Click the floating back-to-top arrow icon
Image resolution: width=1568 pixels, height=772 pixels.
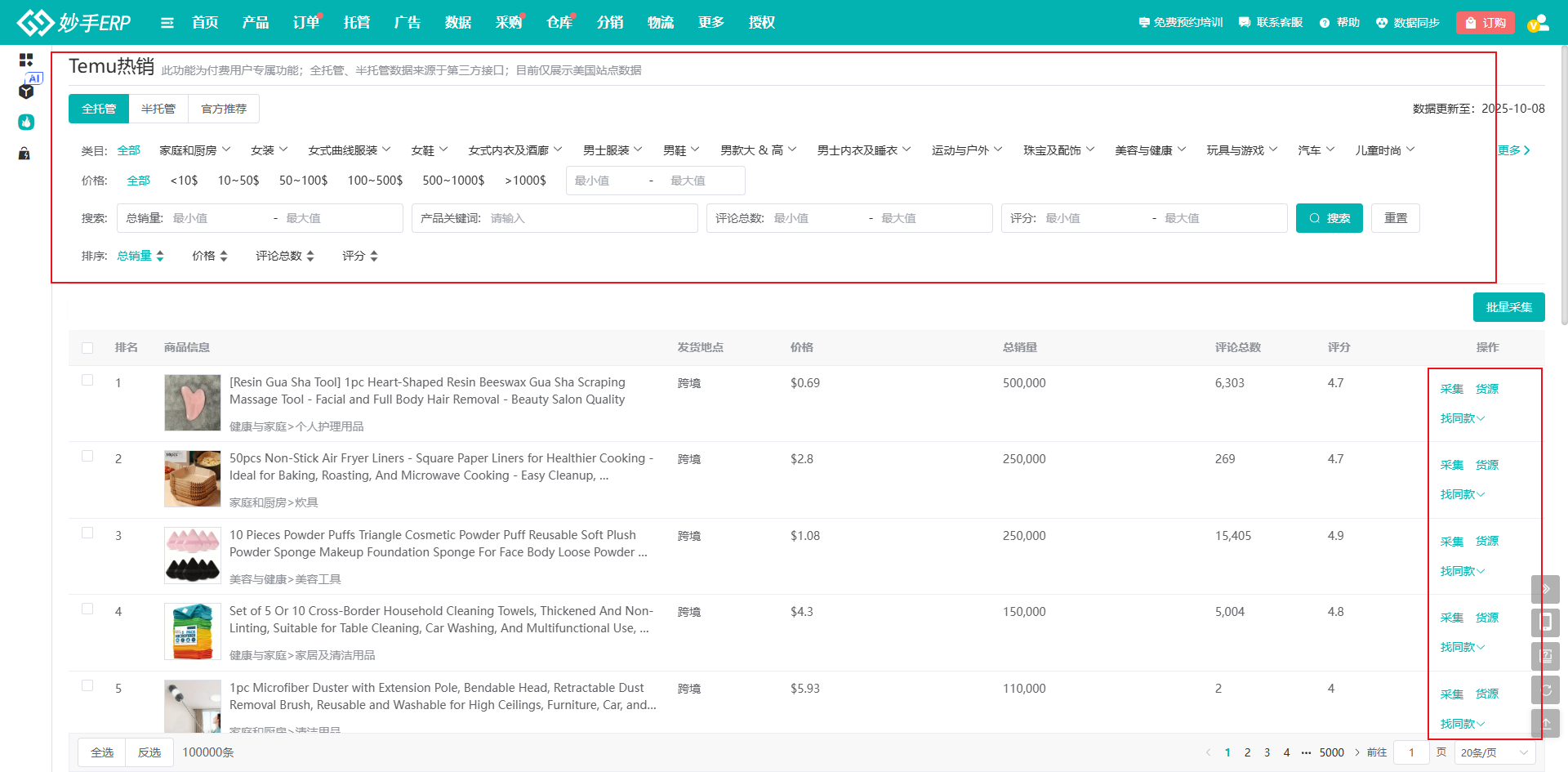pyautogui.click(x=1545, y=724)
